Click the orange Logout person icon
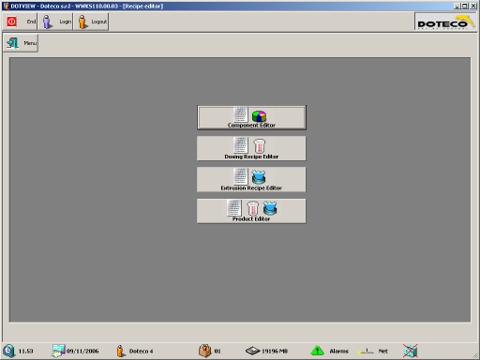This screenshot has height=360, width=480. coord(82,22)
